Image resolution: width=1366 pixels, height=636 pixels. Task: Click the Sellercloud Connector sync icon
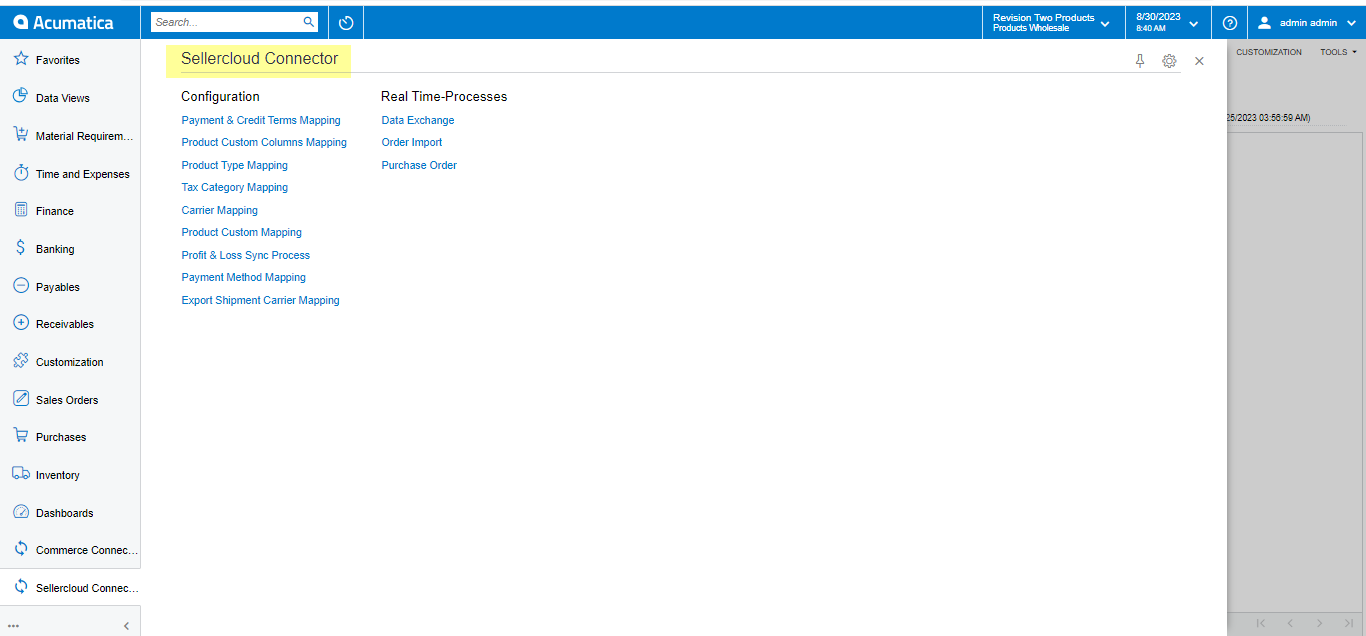(20, 587)
